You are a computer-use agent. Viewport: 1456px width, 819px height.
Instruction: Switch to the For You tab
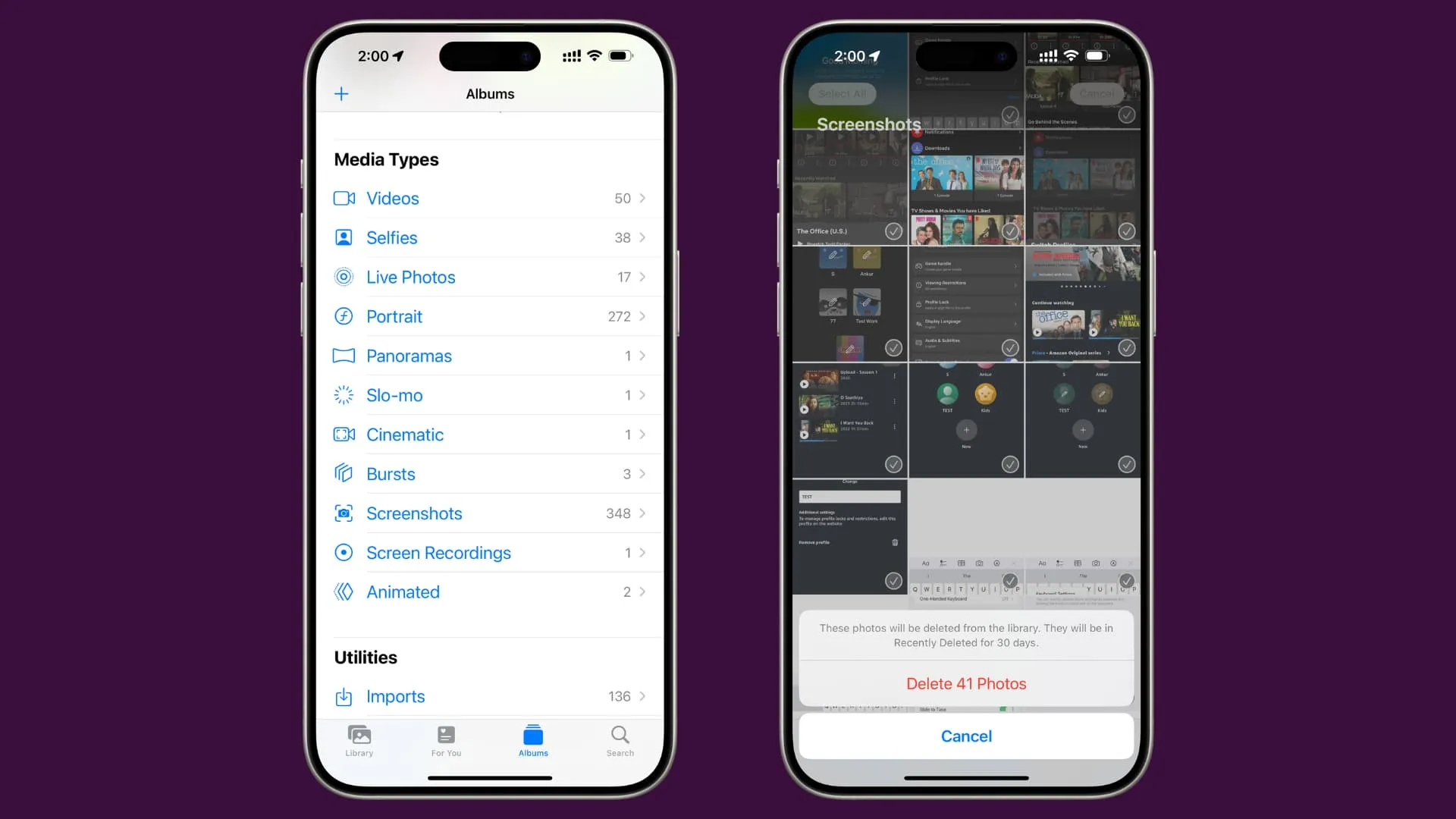click(x=446, y=740)
